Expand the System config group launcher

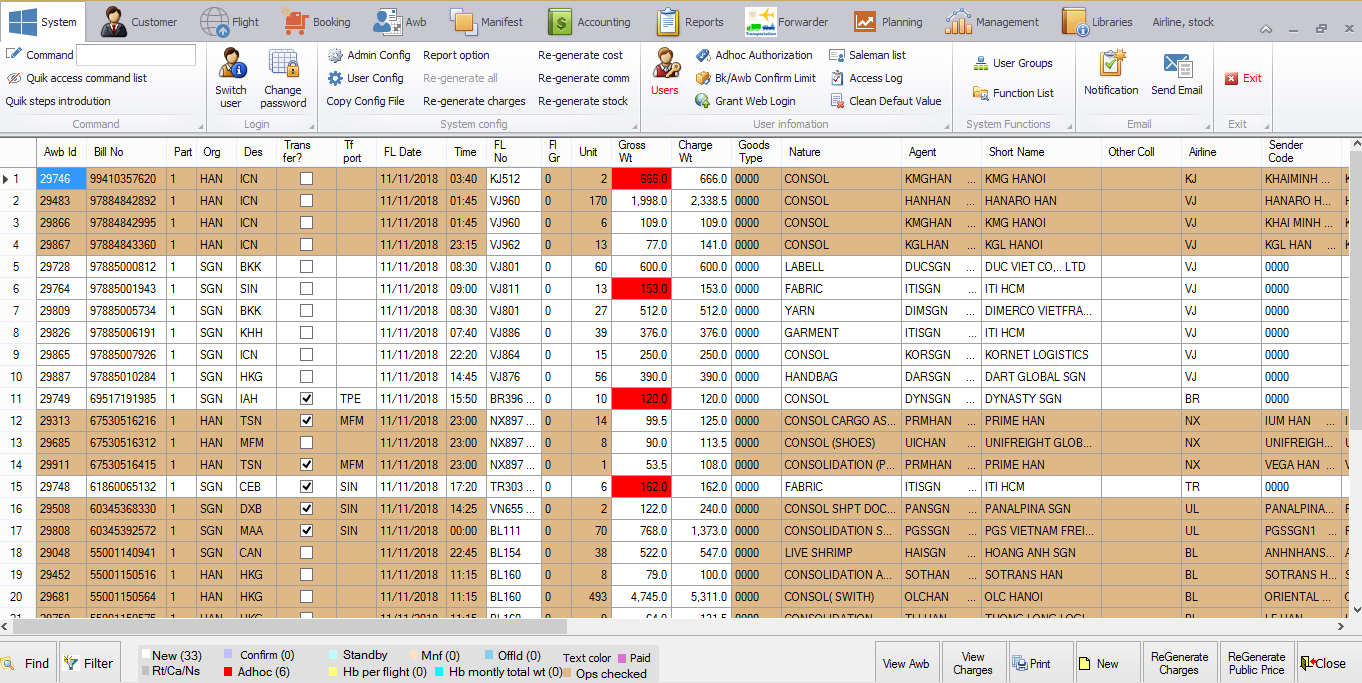[632, 125]
